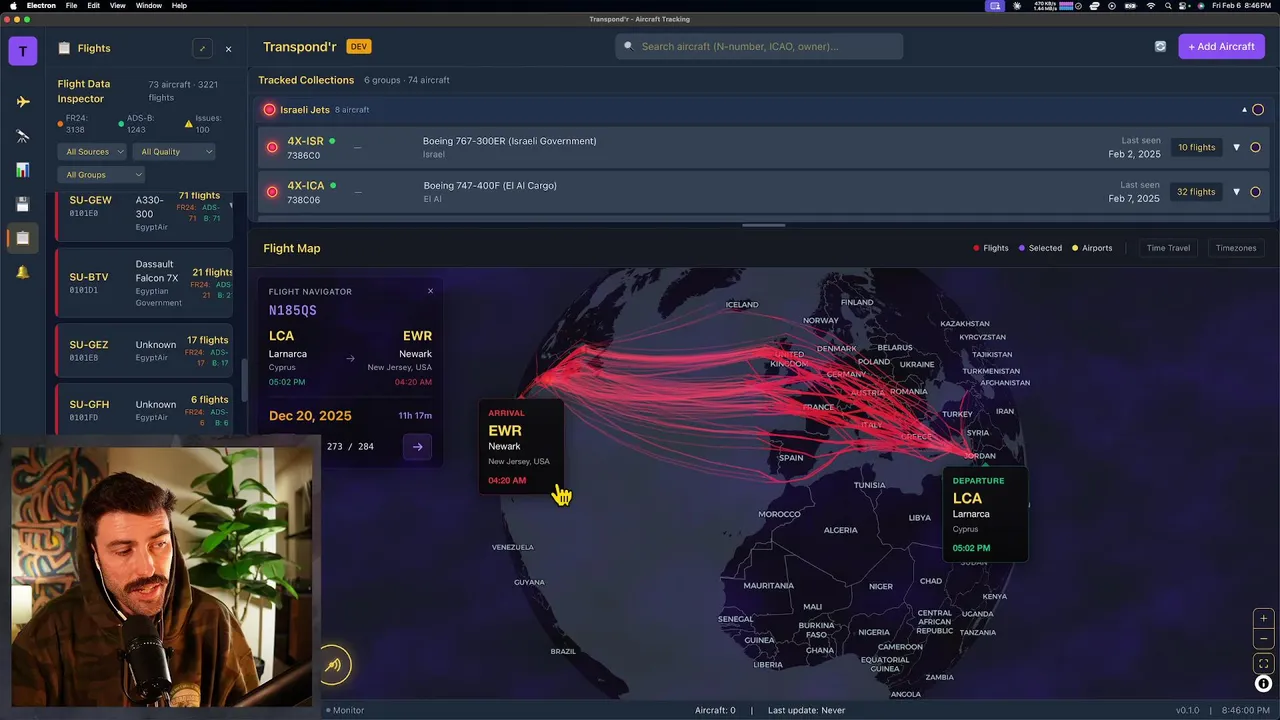1280x720 pixels.
Task: Open the All Groups dropdown
Action: [x=101, y=175]
